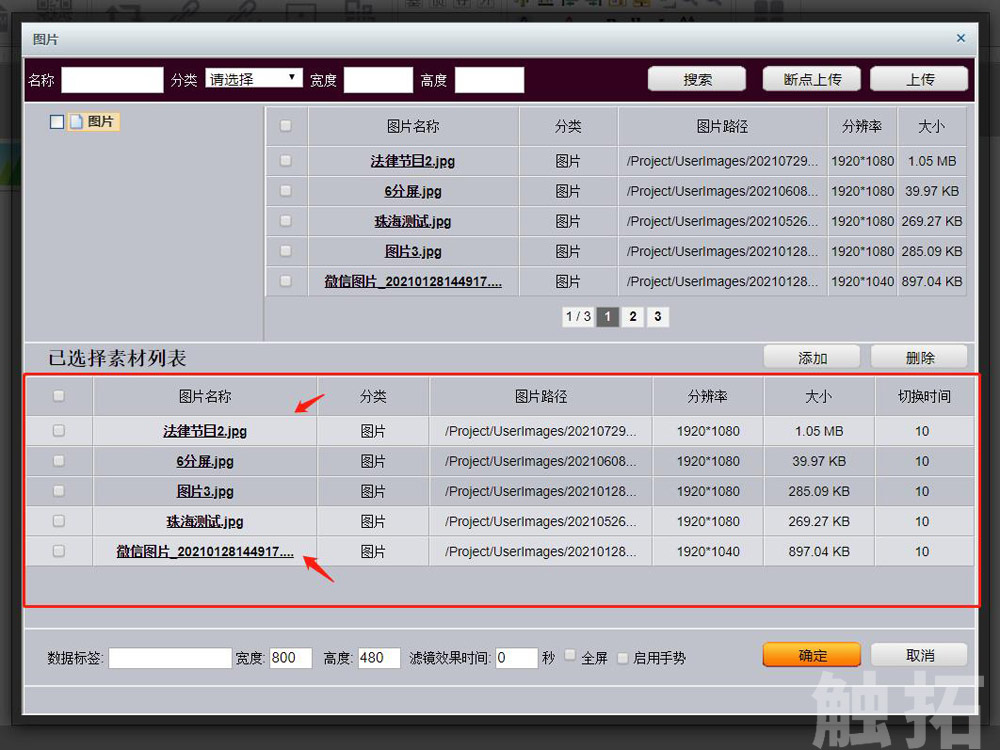Check upper table row 珠海测试.jpg
Viewport: 1000px width, 750px height.
tap(286, 221)
